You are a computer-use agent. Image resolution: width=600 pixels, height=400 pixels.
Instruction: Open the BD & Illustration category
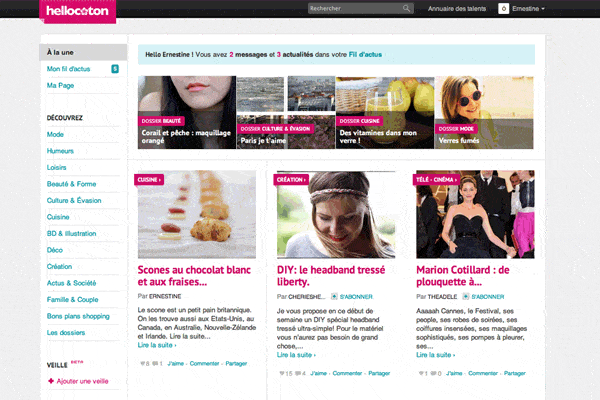click(71, 233)
